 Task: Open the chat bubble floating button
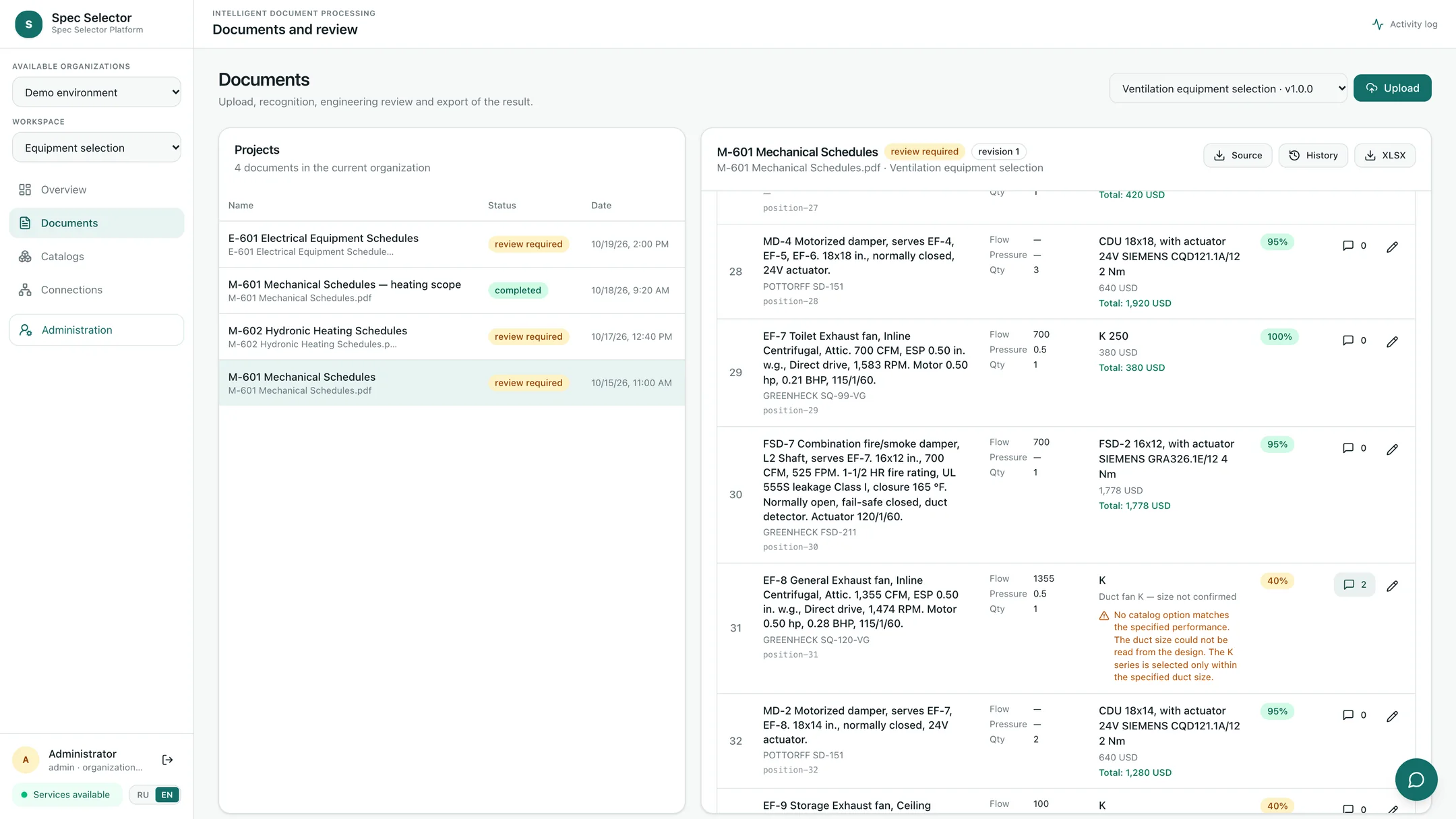tap(1416, 780)
